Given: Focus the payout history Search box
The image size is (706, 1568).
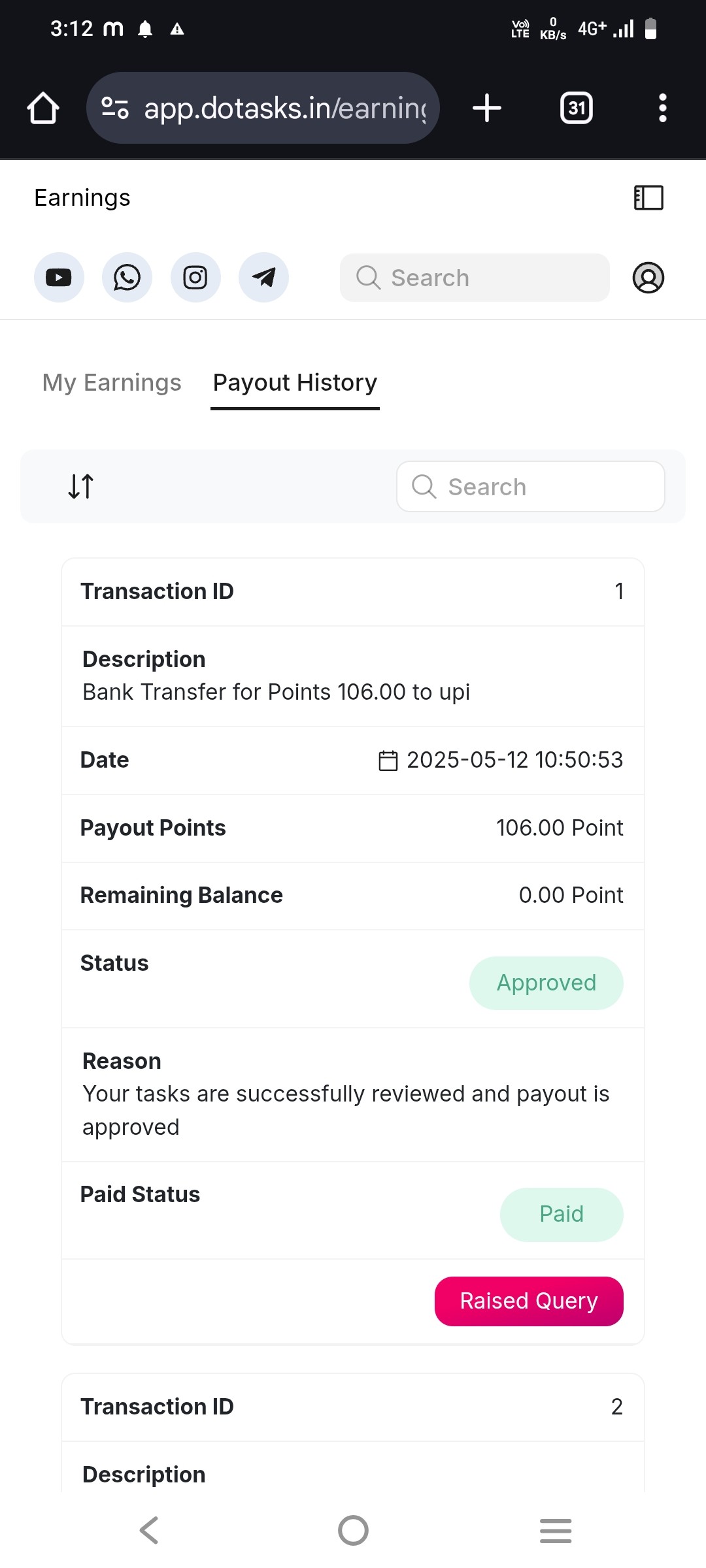Looking at the screenshot, I should [x=531, y=487].
